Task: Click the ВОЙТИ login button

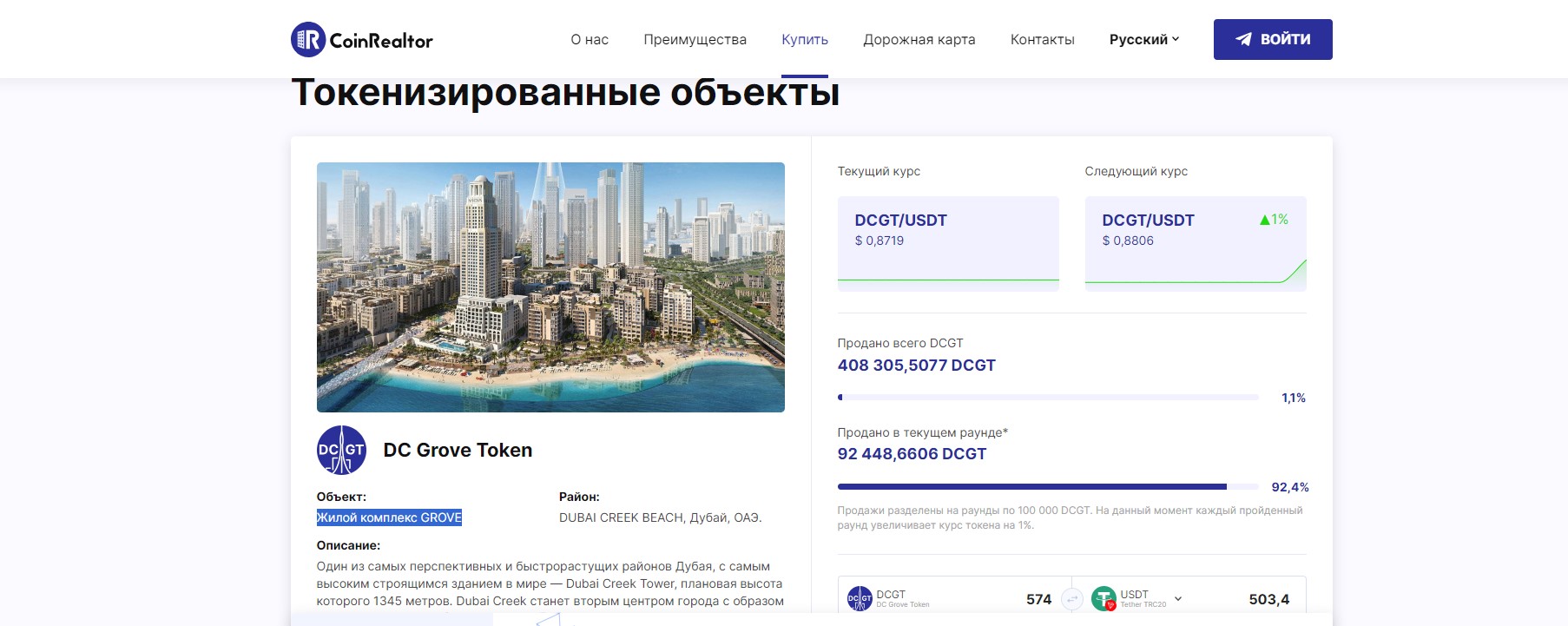Action: click(x=1273, y=39)
